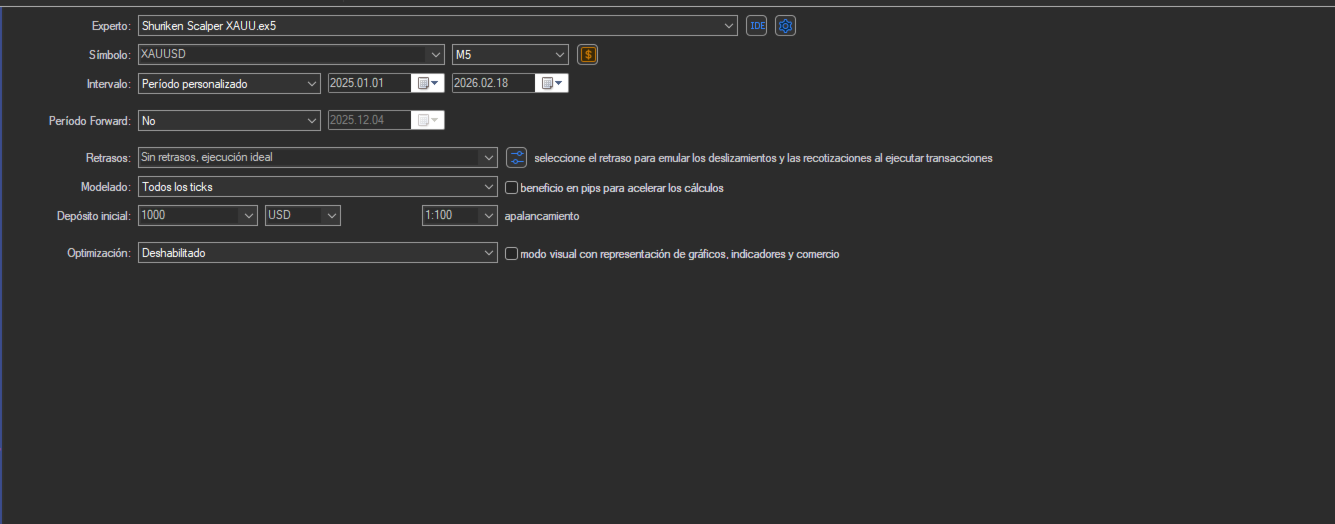Click the start date field 2025.01.01
The width and height of the screenshot is (1335, 524).
(x=371, y=83)
